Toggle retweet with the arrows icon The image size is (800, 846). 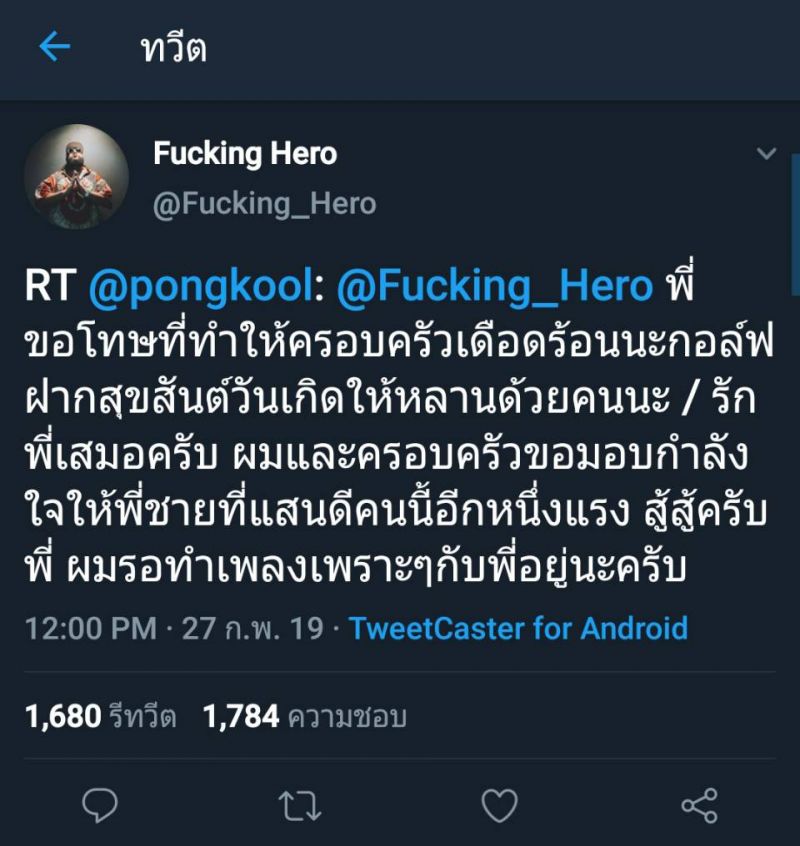tap(299, 804)
